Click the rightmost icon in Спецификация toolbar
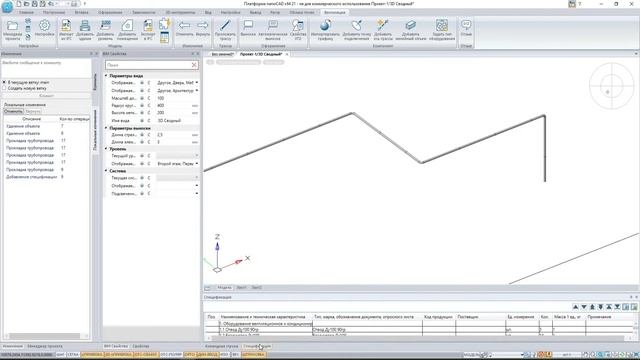 [x=634, y=307]
